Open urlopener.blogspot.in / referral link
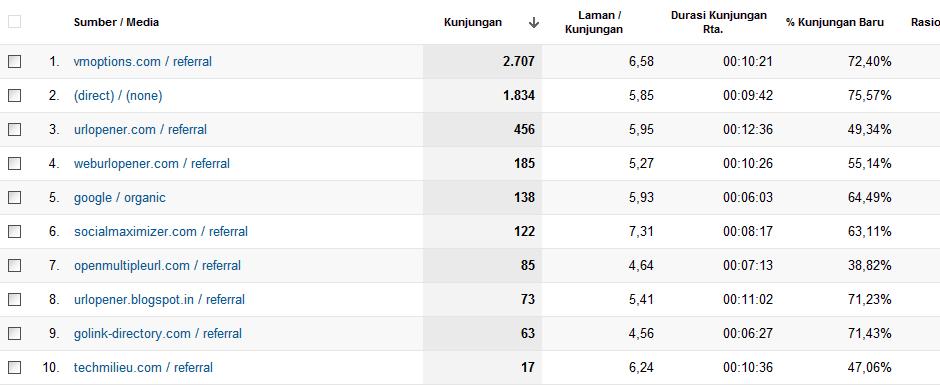Image resolution: width=940 pixels, height=386 pixels. tap(159, 299)
